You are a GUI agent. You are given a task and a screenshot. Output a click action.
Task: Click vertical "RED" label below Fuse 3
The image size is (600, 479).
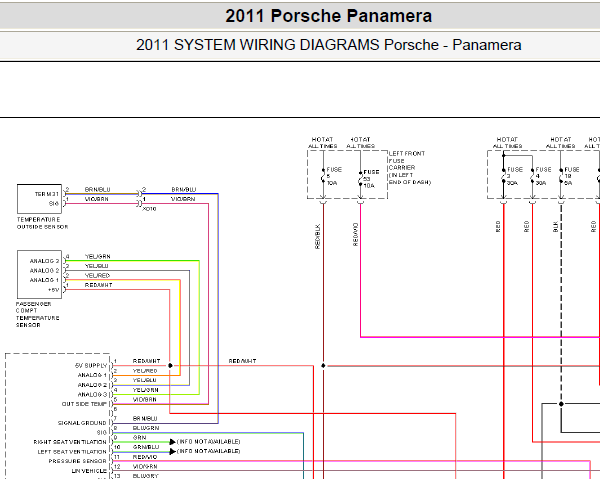coord(498,226)
